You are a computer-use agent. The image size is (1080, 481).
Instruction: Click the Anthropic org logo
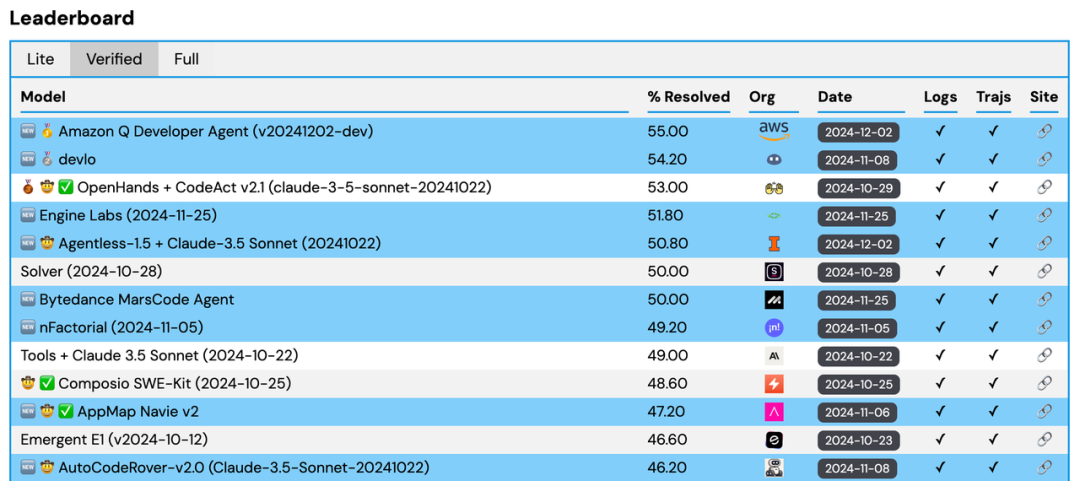774,356
